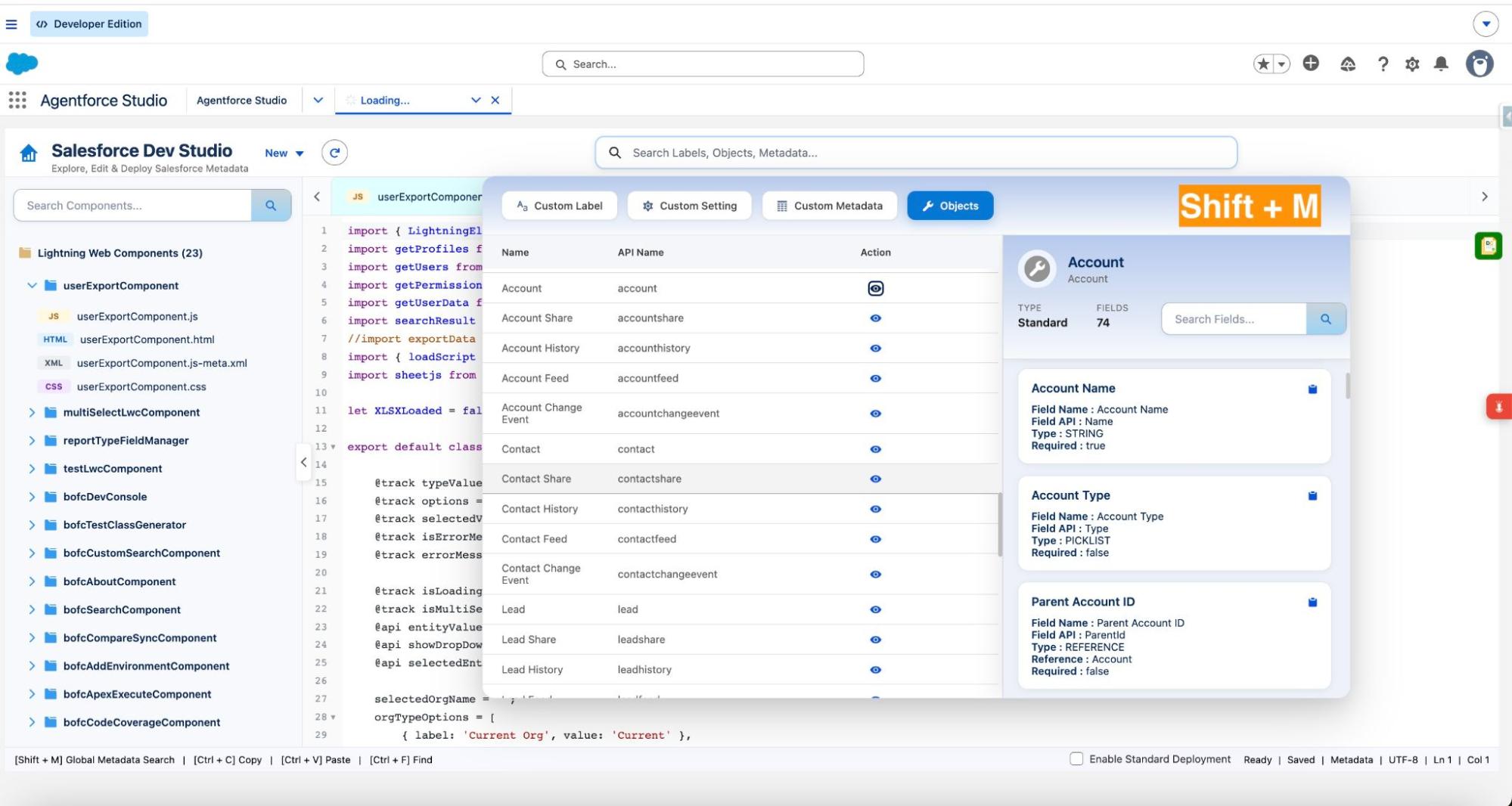Click the red icon on right edge
This screenshot has width=1512, height=806.
coord(1498,407)
